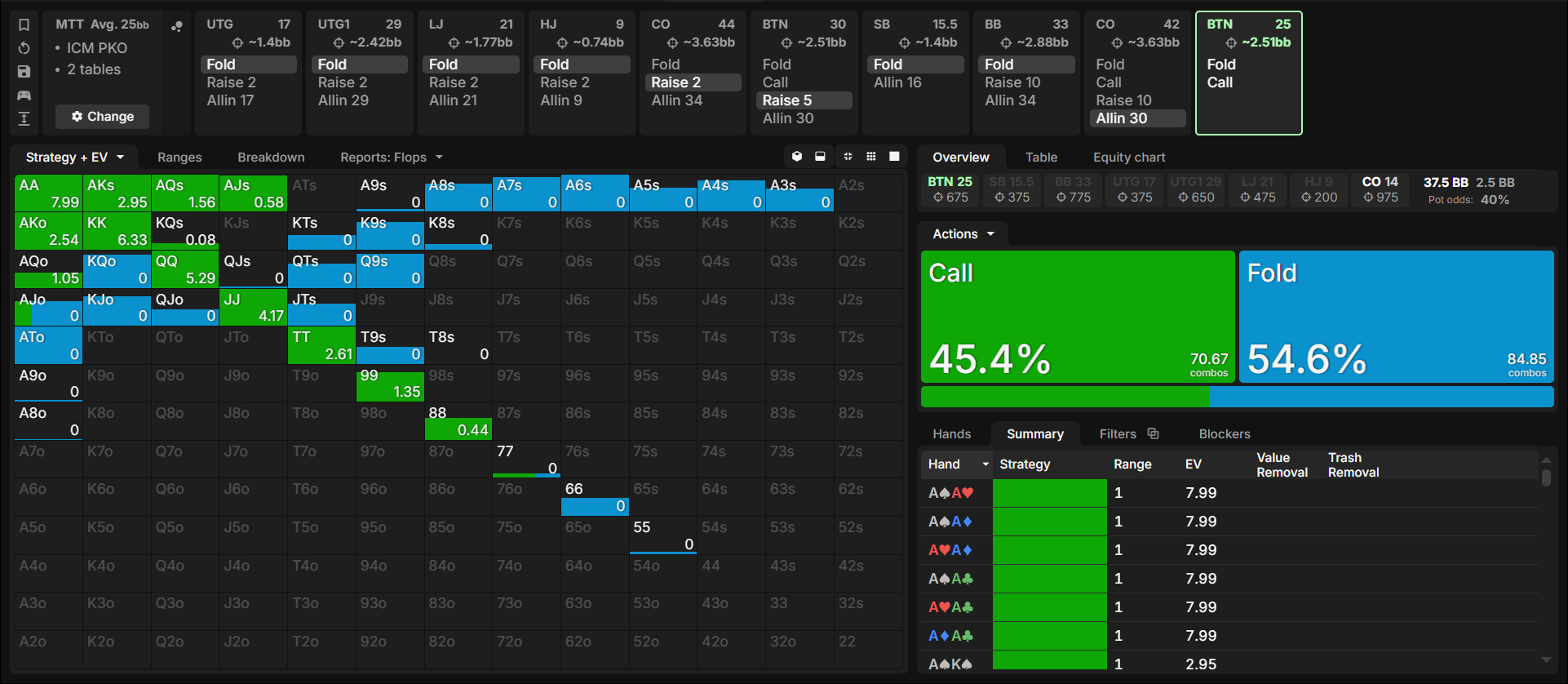The height and width of the screenshot is (684, 1568).
Task: Click the Change settings button
Action: [x=102, y=117]
